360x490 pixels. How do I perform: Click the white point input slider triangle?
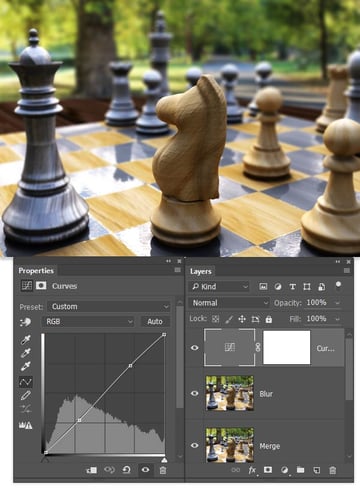click(164, 460)
